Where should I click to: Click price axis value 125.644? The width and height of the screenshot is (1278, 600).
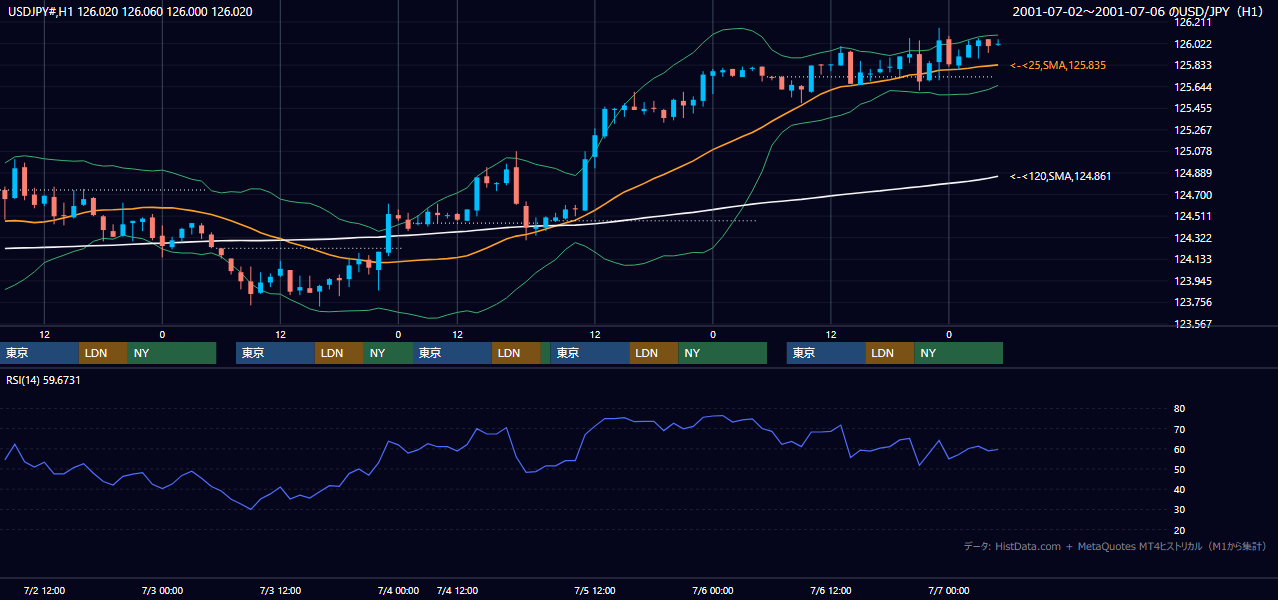coord(1193,87)
